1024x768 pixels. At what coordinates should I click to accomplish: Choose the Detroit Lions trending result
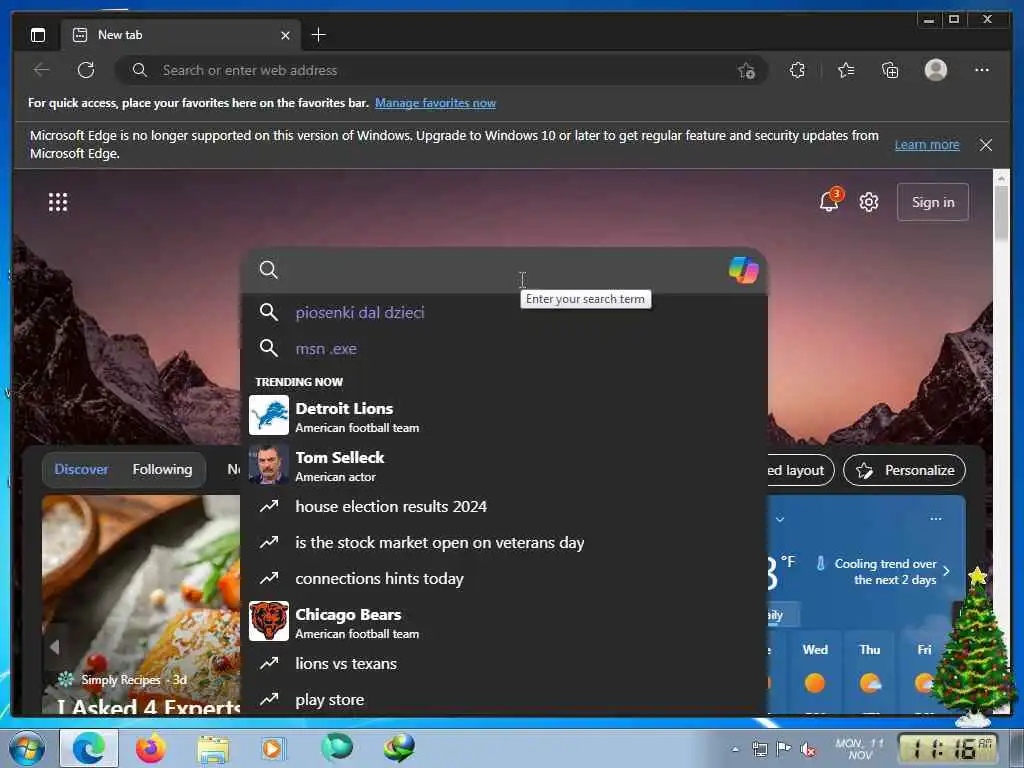coord(504,416)
